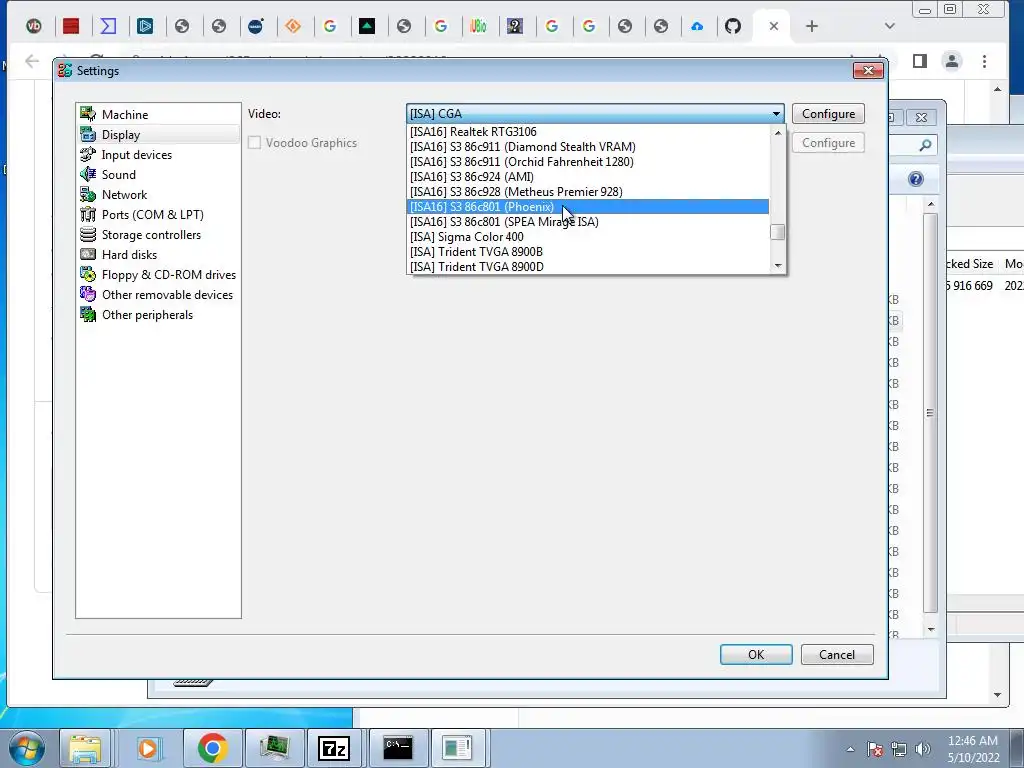Open the command prompt taskbar icon
This screenshot has width=1024, height=768.
point(398,748)
